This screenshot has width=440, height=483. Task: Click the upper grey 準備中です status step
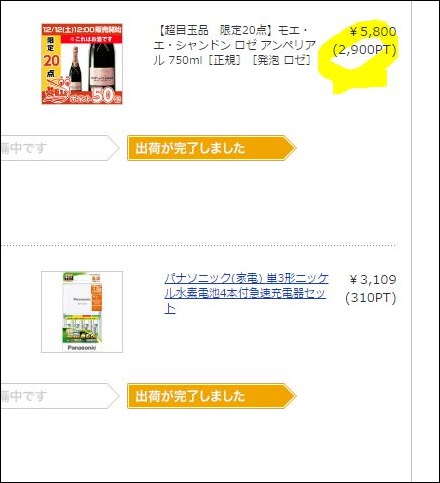coord(60,148)
